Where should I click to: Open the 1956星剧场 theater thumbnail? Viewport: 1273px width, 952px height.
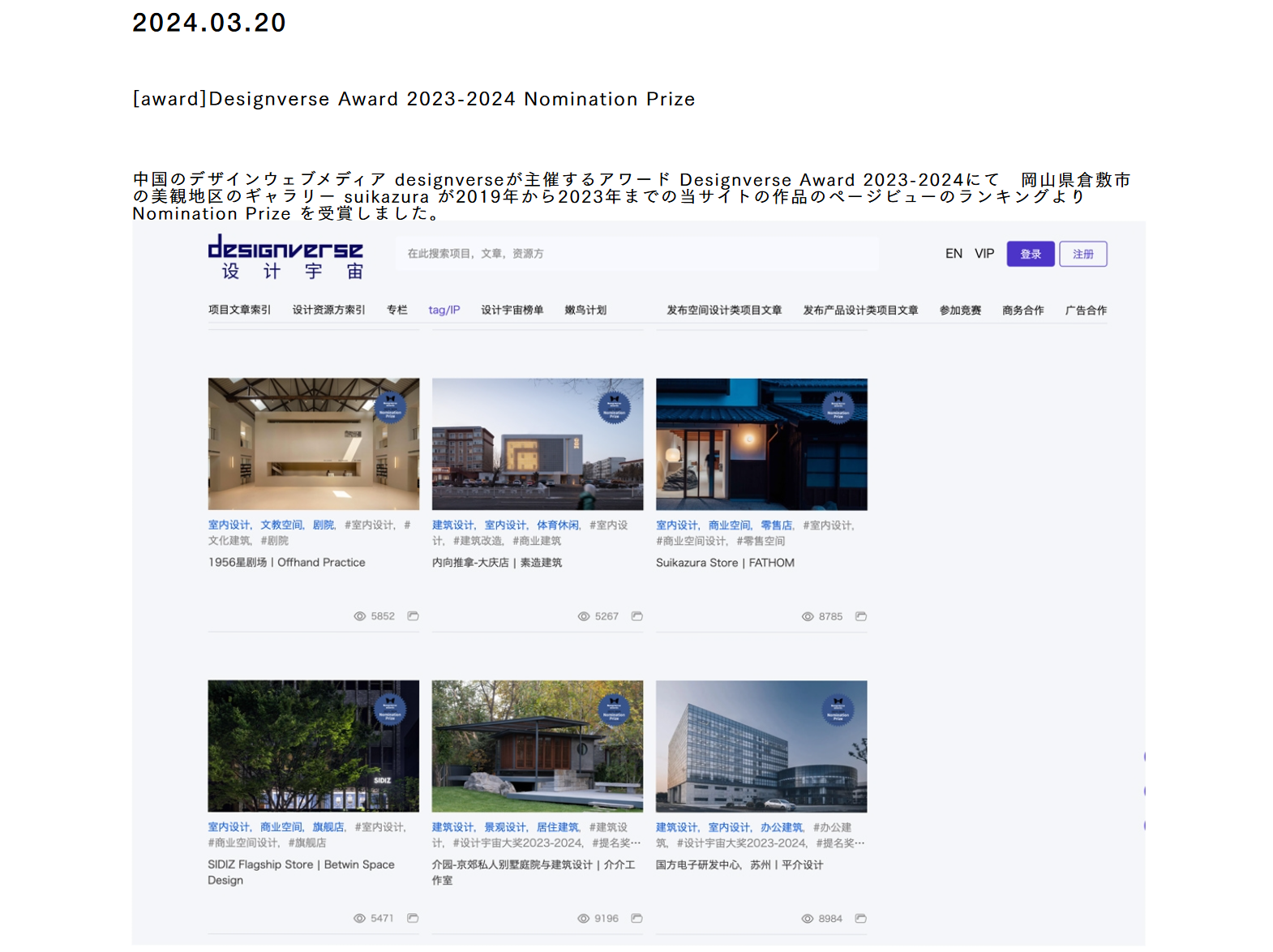(314, 444)
